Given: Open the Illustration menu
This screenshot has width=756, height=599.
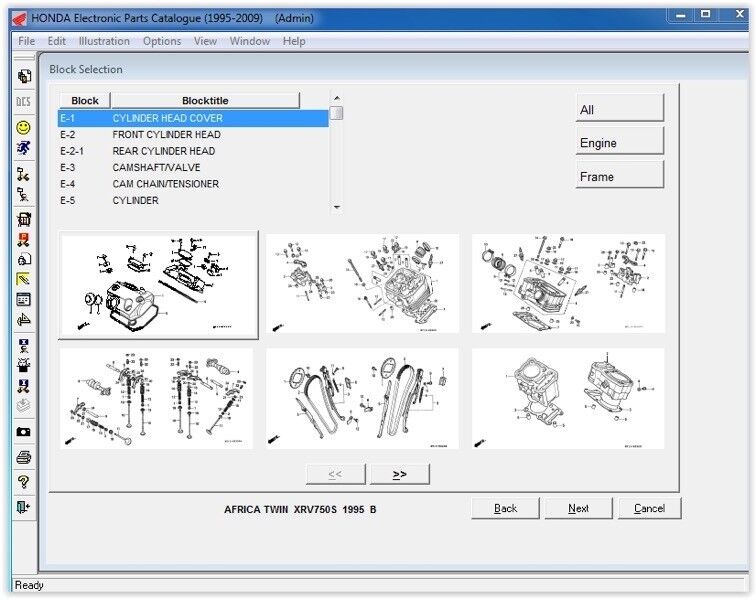Looking at the screenshot, I should pos(104,41).
